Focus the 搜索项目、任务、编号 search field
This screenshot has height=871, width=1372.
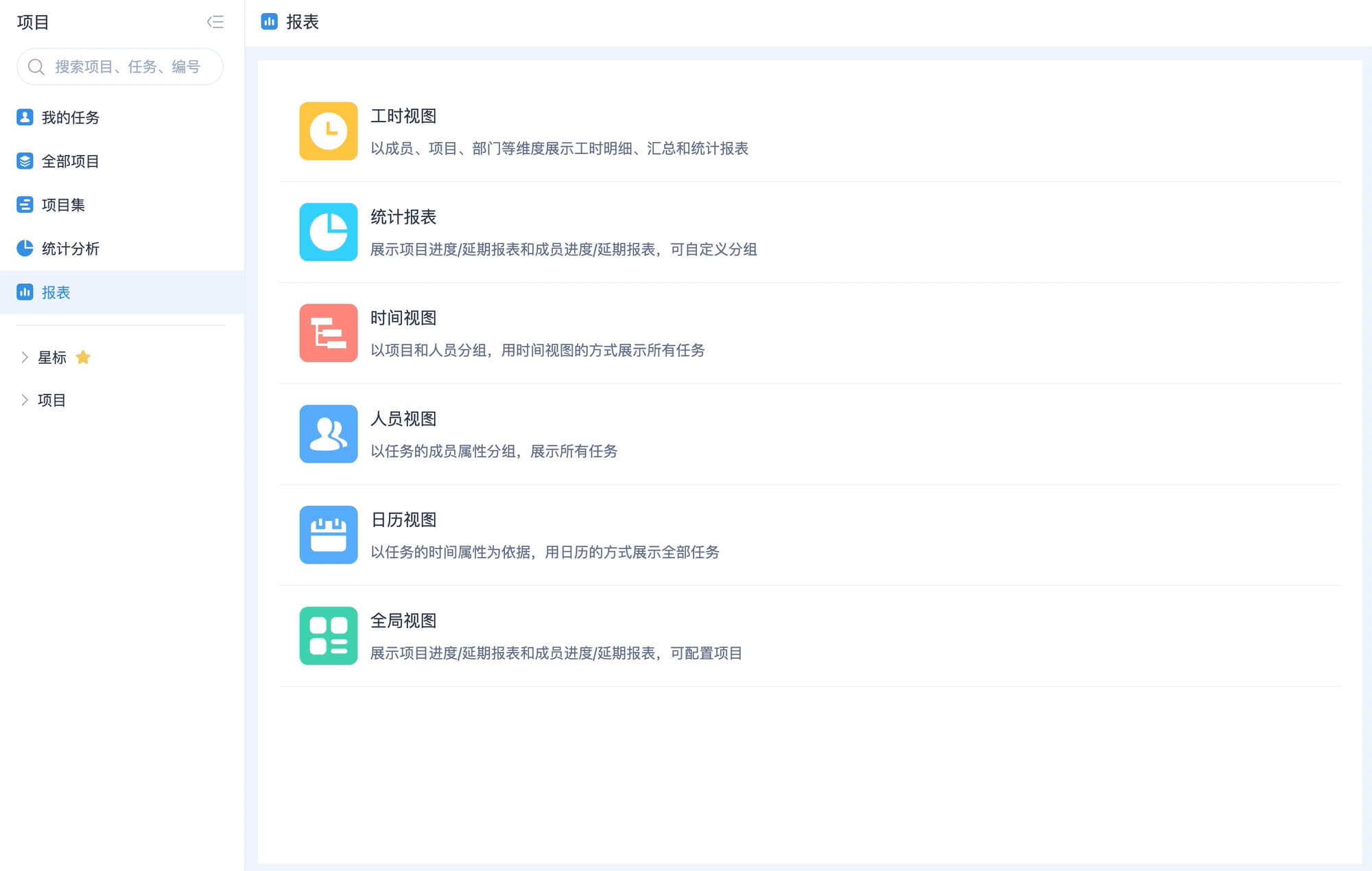128,67
